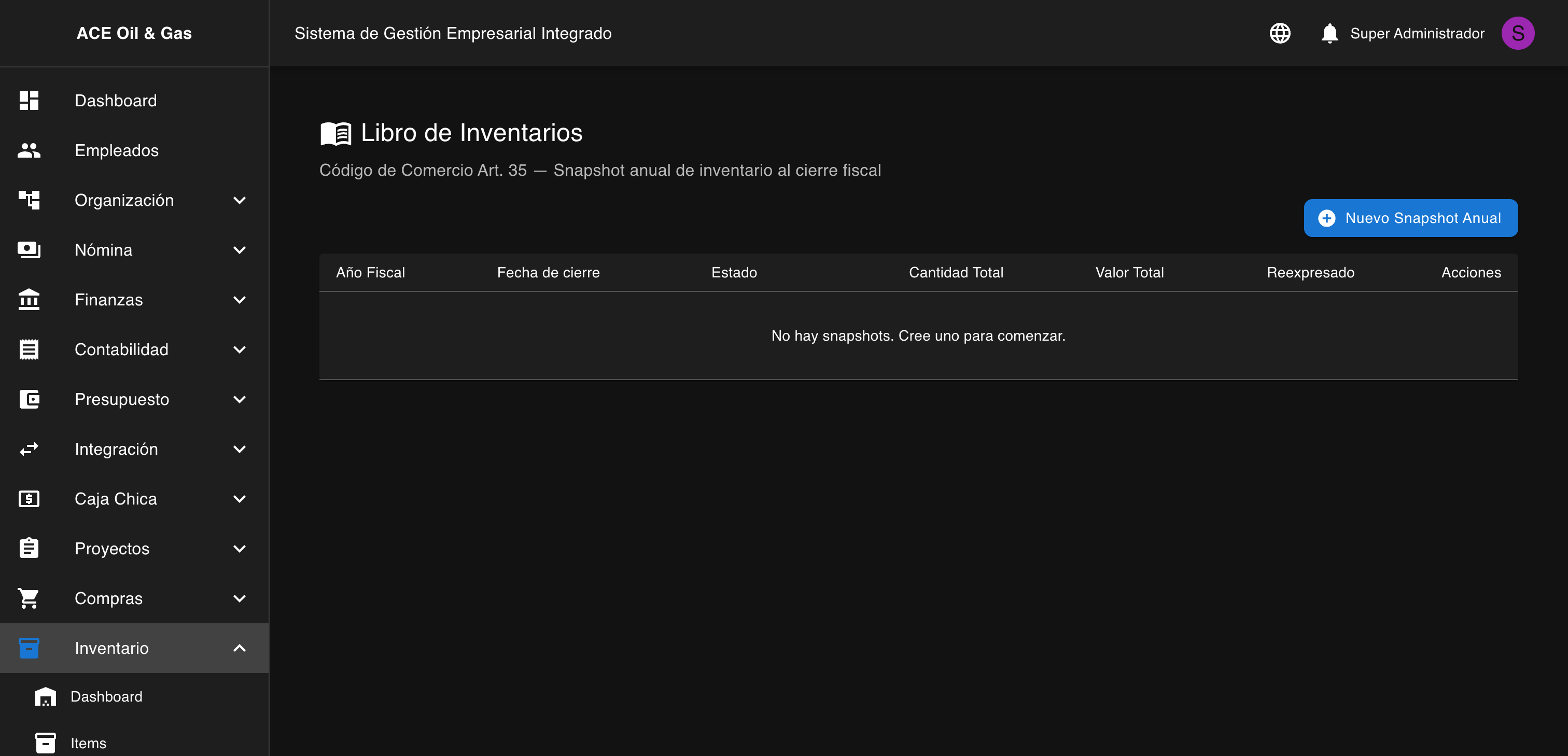The image size is (1568, 756).
Task: Expand the Compras menu chevron
Action: 240,598
